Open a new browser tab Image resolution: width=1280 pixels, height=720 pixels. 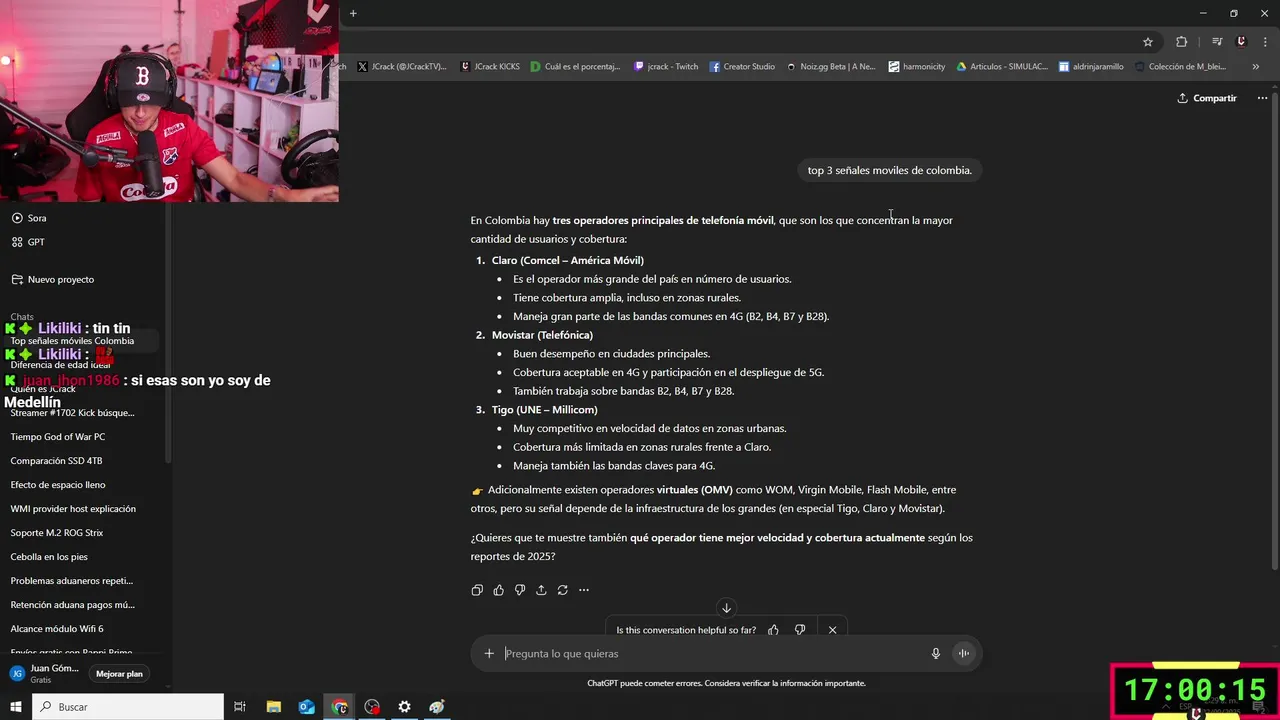[x=353, y=13]
